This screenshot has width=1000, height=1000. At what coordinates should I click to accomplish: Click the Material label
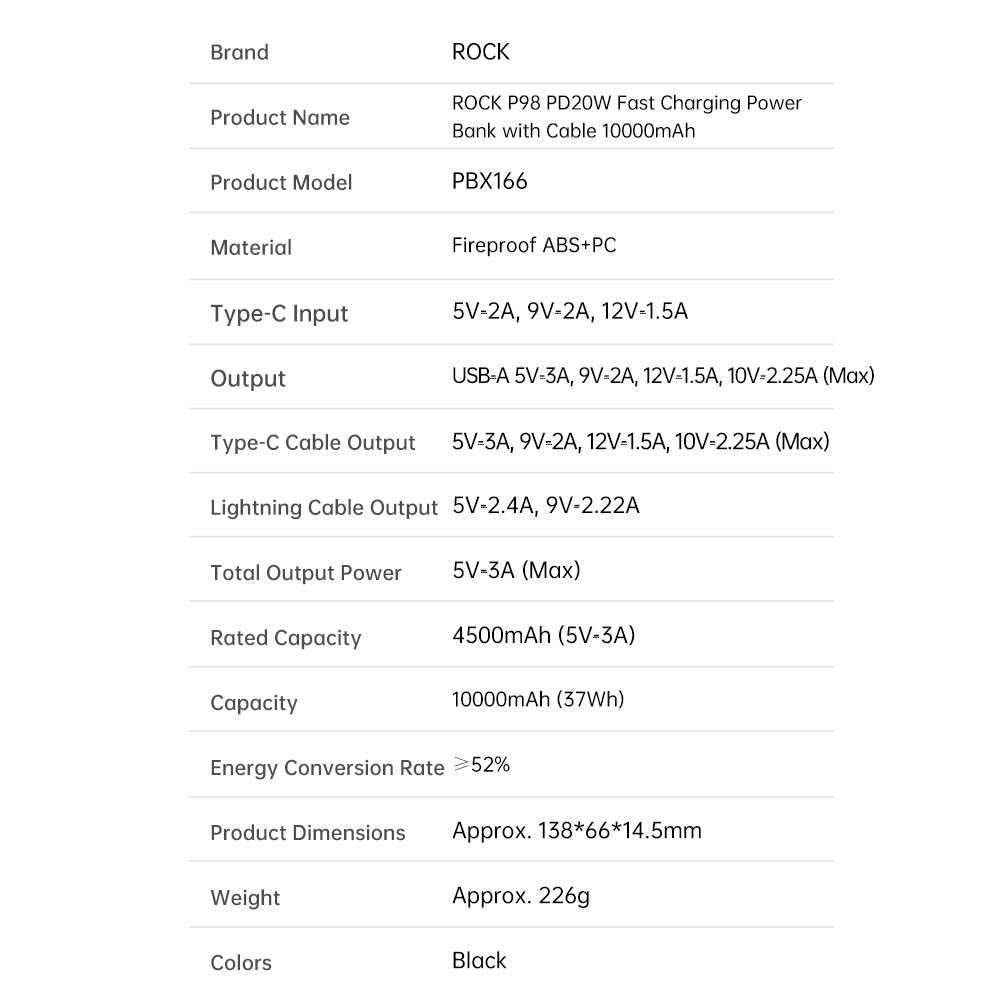coord(251,247)
